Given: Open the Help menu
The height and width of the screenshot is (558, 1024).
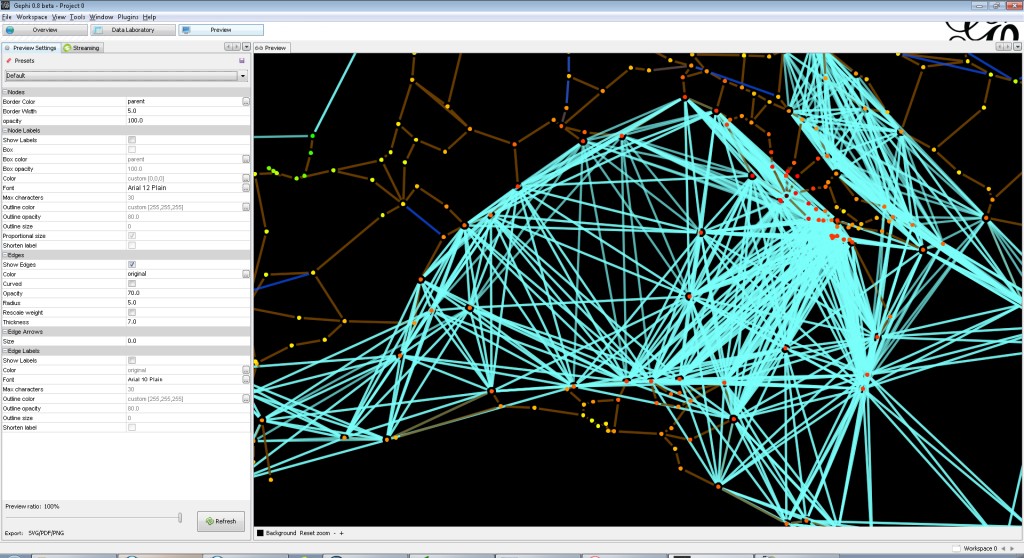Looking at the screenshot, I should click(x=149, y=17).
